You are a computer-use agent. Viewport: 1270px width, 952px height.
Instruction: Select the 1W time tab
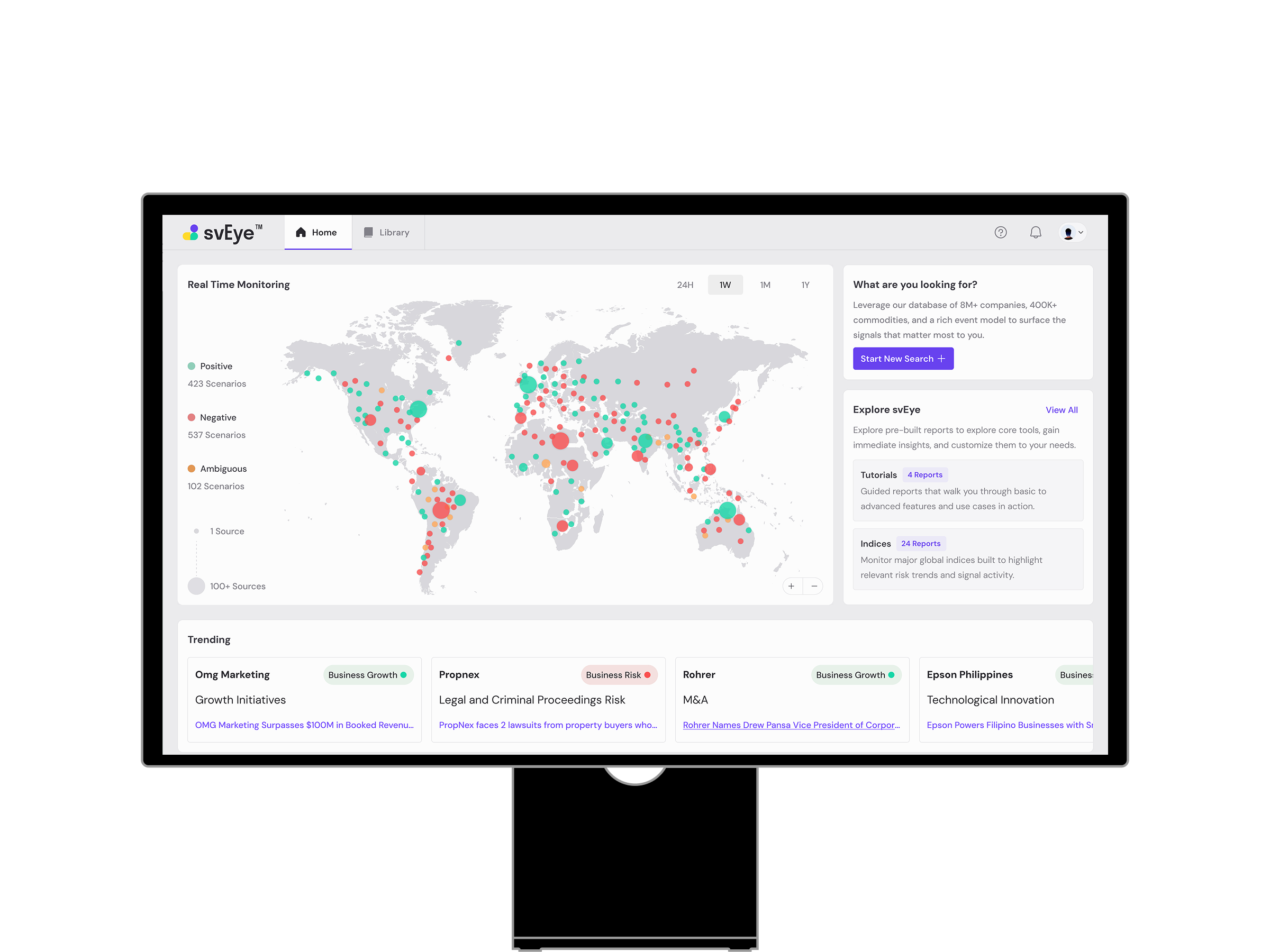coord(725,285)
